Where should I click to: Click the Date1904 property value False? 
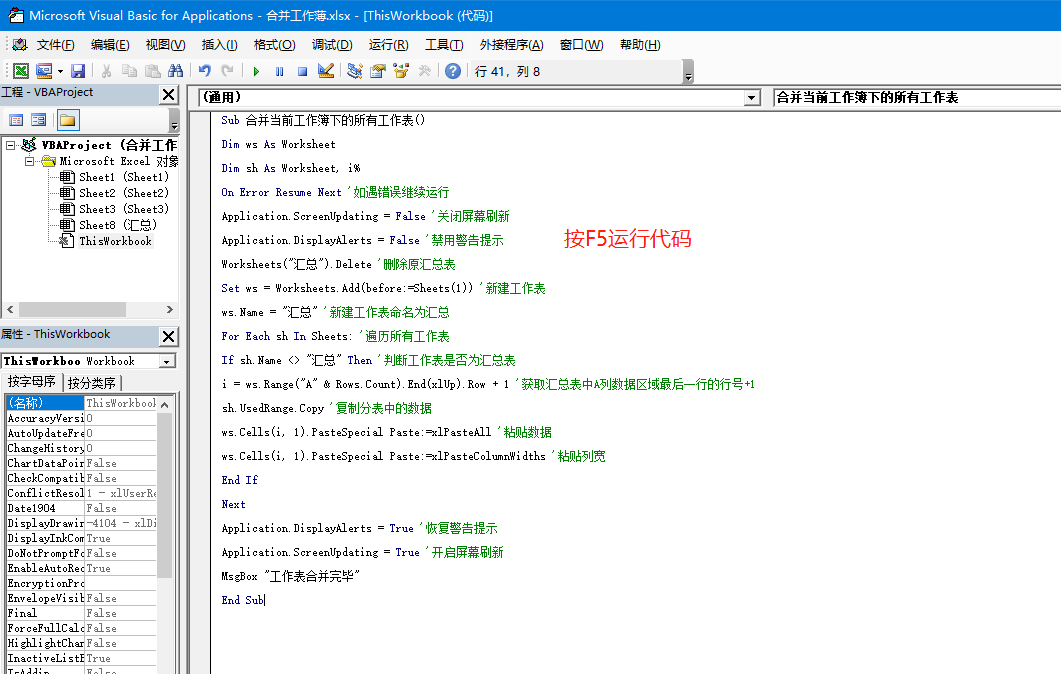click(120, 508)
